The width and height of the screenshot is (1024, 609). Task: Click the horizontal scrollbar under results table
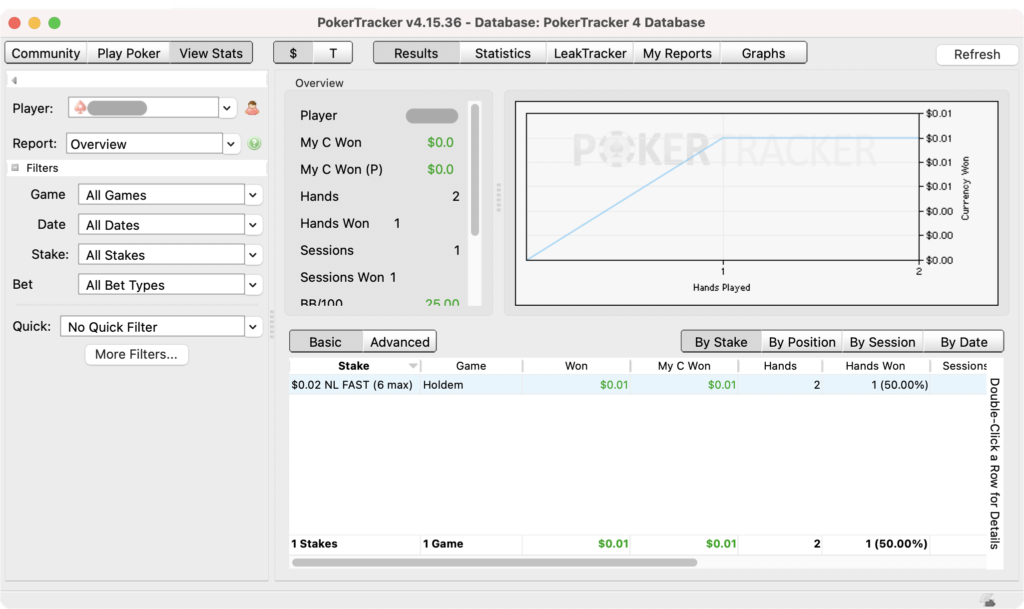coord(494,562)
